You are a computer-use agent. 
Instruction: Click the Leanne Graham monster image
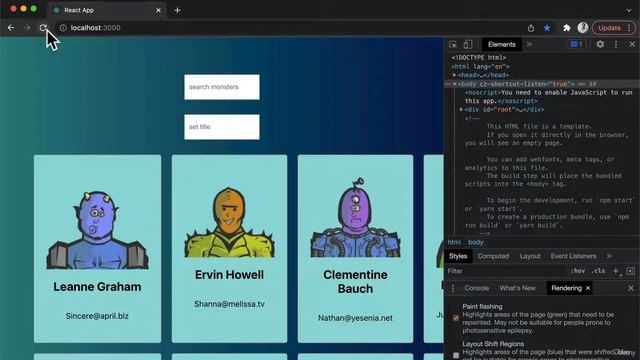point(97,230)
